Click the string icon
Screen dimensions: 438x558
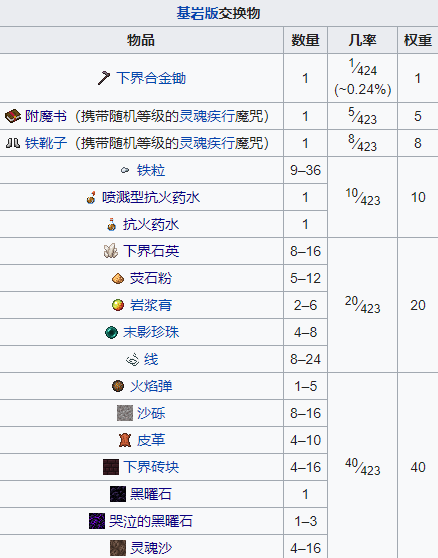click(x=132, y=359)
